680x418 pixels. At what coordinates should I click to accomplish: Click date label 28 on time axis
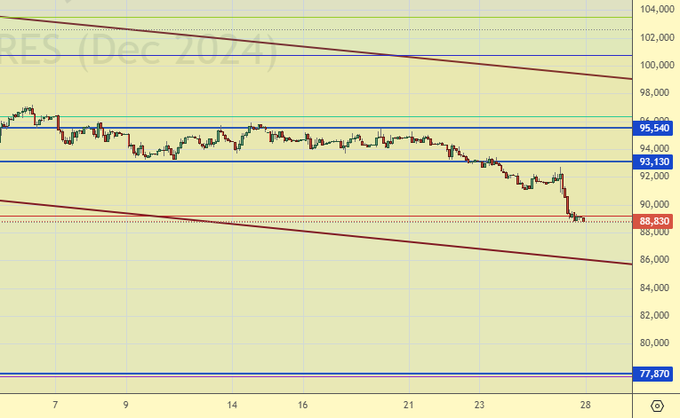[x=583, y=405]
